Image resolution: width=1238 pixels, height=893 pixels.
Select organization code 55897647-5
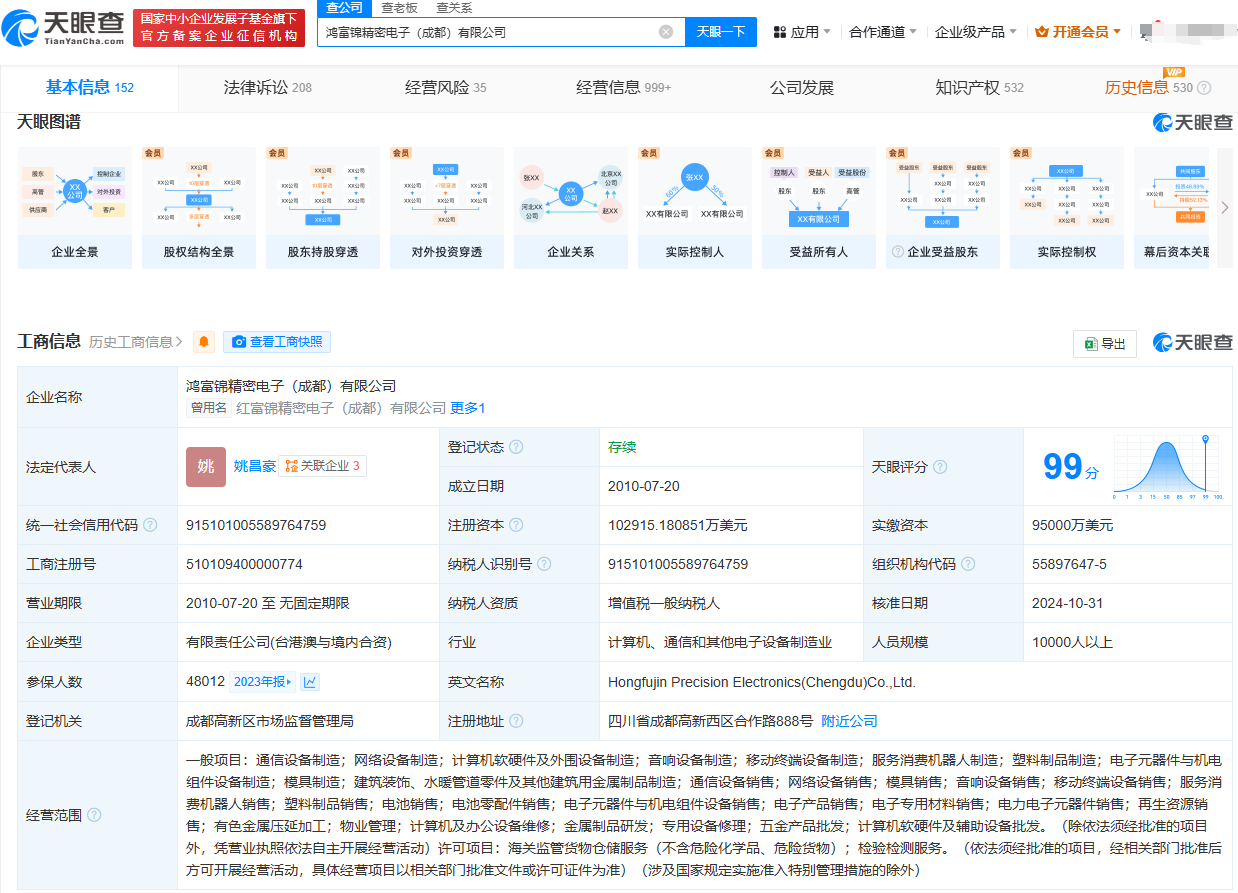pos(1069,564)
